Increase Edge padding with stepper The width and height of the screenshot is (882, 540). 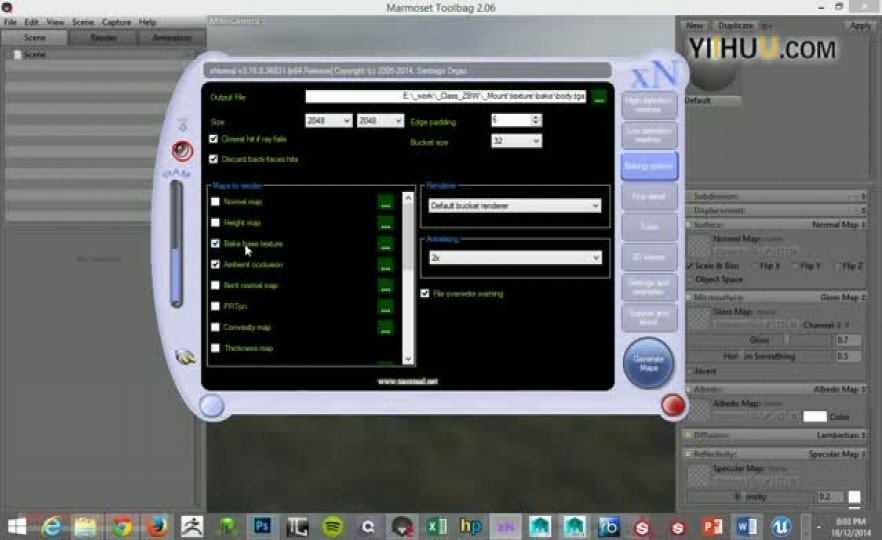coord(536,117)
